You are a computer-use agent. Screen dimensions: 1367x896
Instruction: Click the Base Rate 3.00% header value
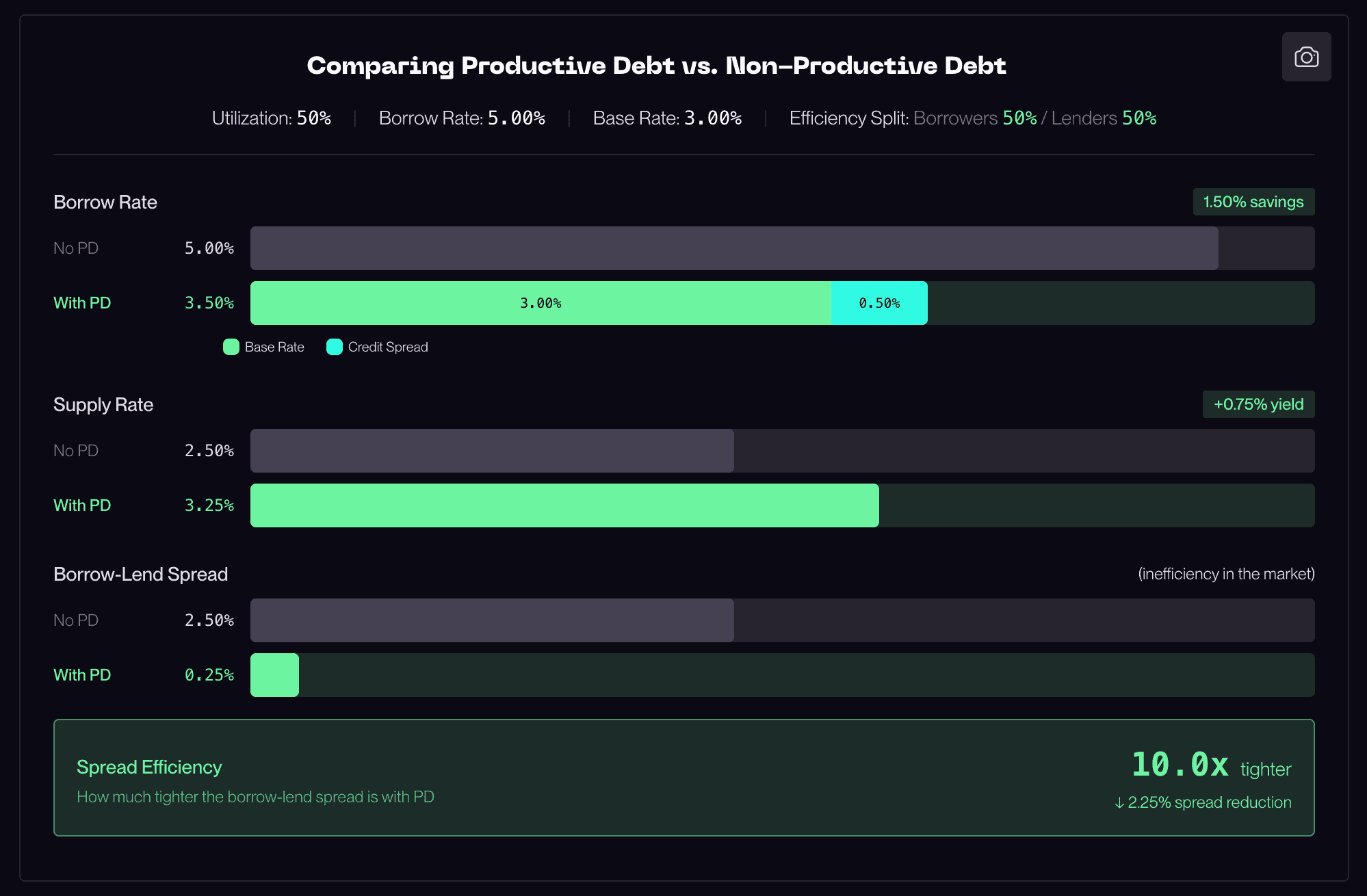[713, 118]
